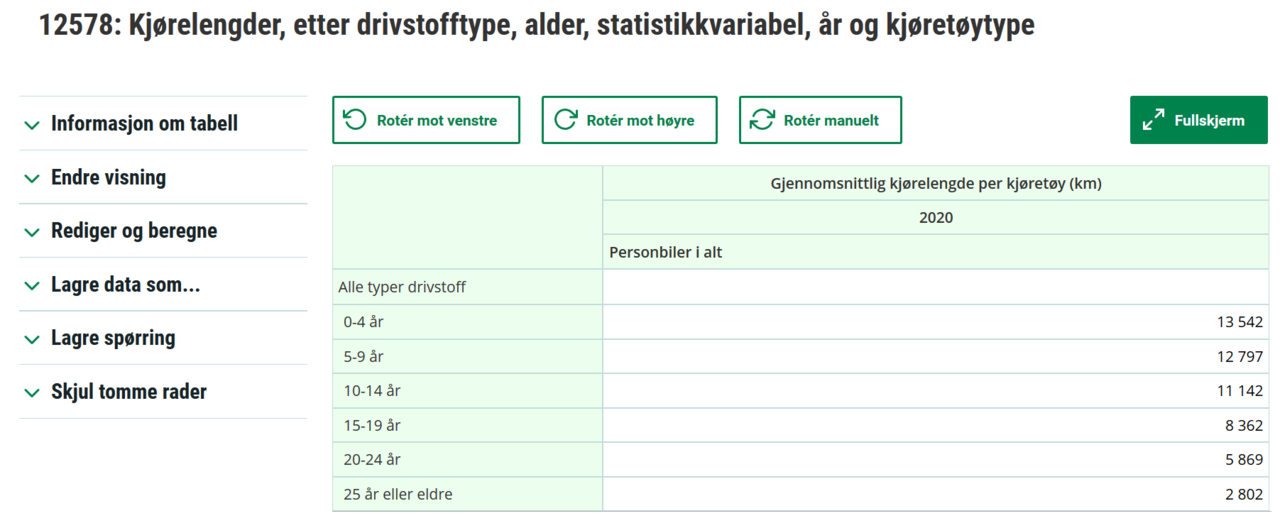Click the rotate-right arrow icon
Image resolution: width=1280 pixels, height=523 pixels.
565,120
